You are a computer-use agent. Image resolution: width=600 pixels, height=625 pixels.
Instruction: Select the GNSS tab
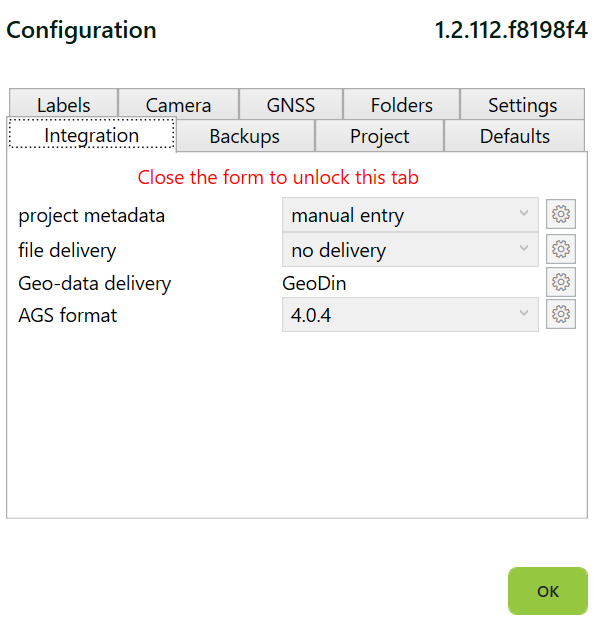(x=290, y=105)
